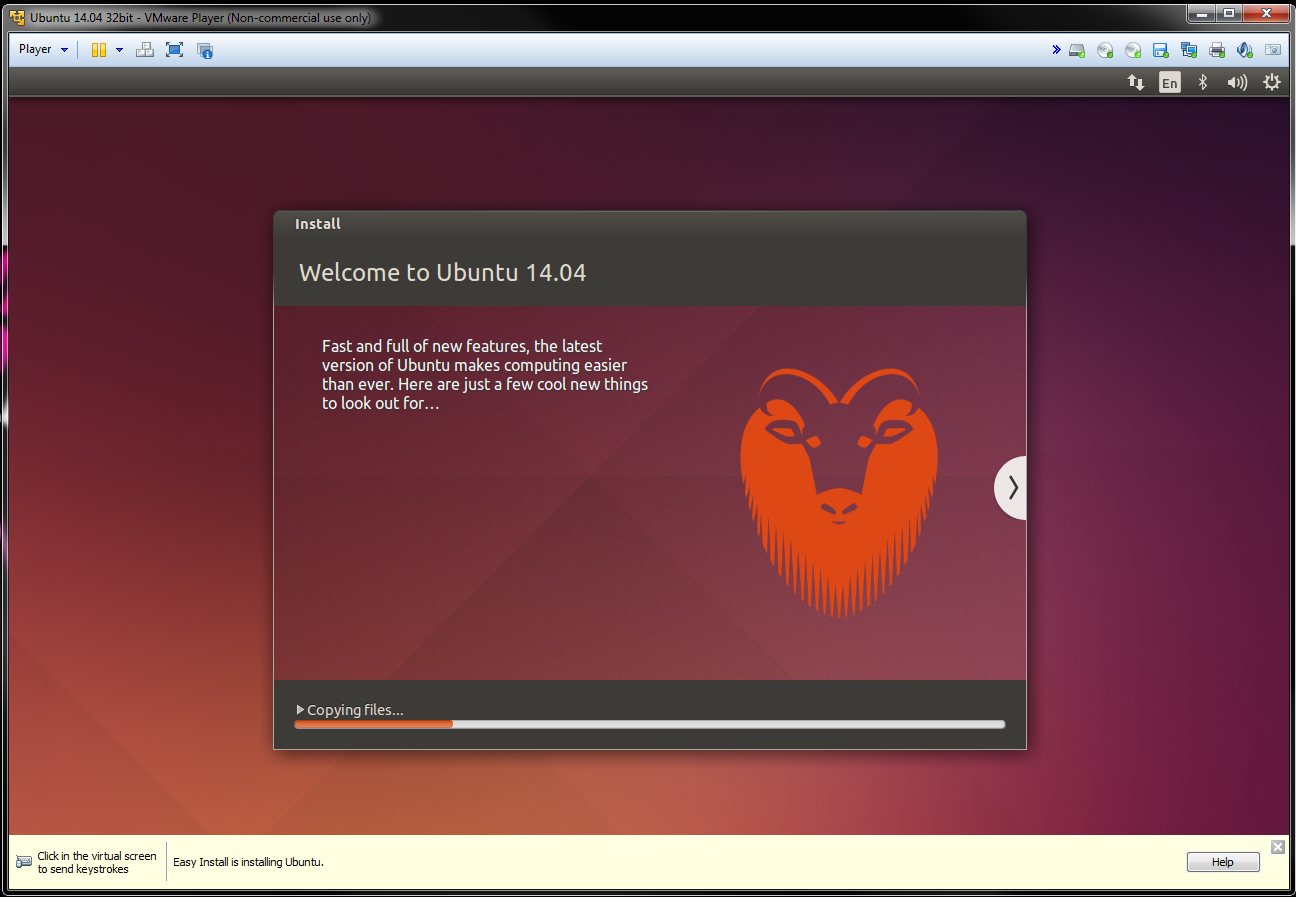Screen dimensions: 1296x897
Task: Click the VMware Player icon in the title bar
Action: [17, 17]
